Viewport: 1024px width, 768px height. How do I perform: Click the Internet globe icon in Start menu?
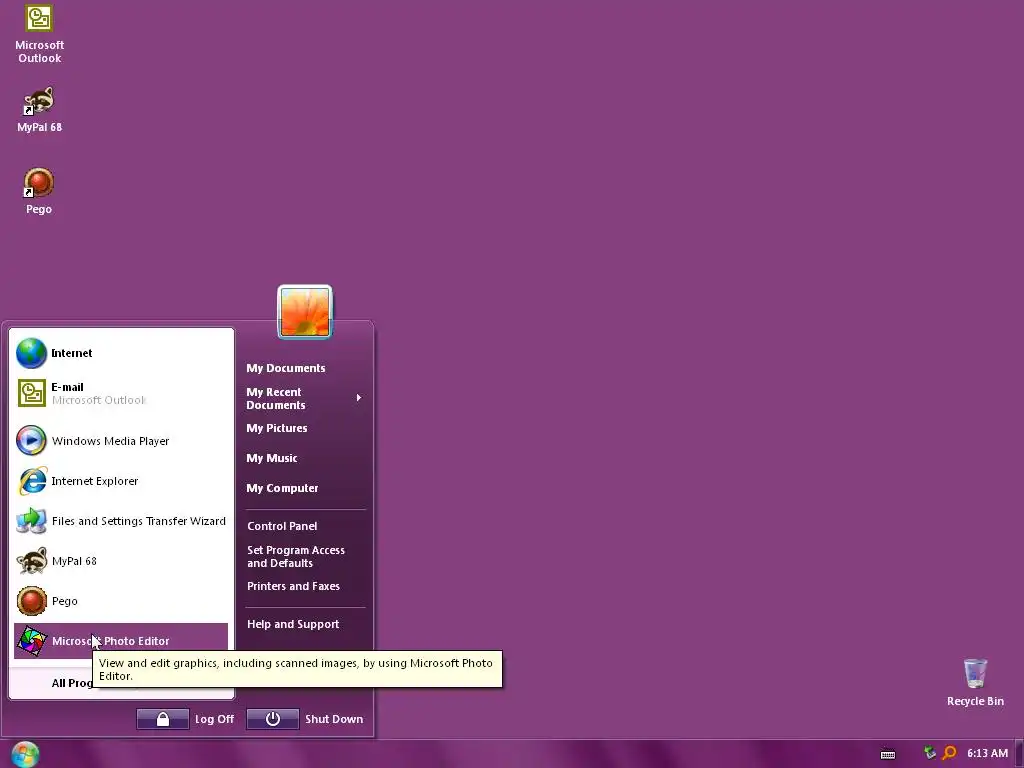click(x=31, y=353)
